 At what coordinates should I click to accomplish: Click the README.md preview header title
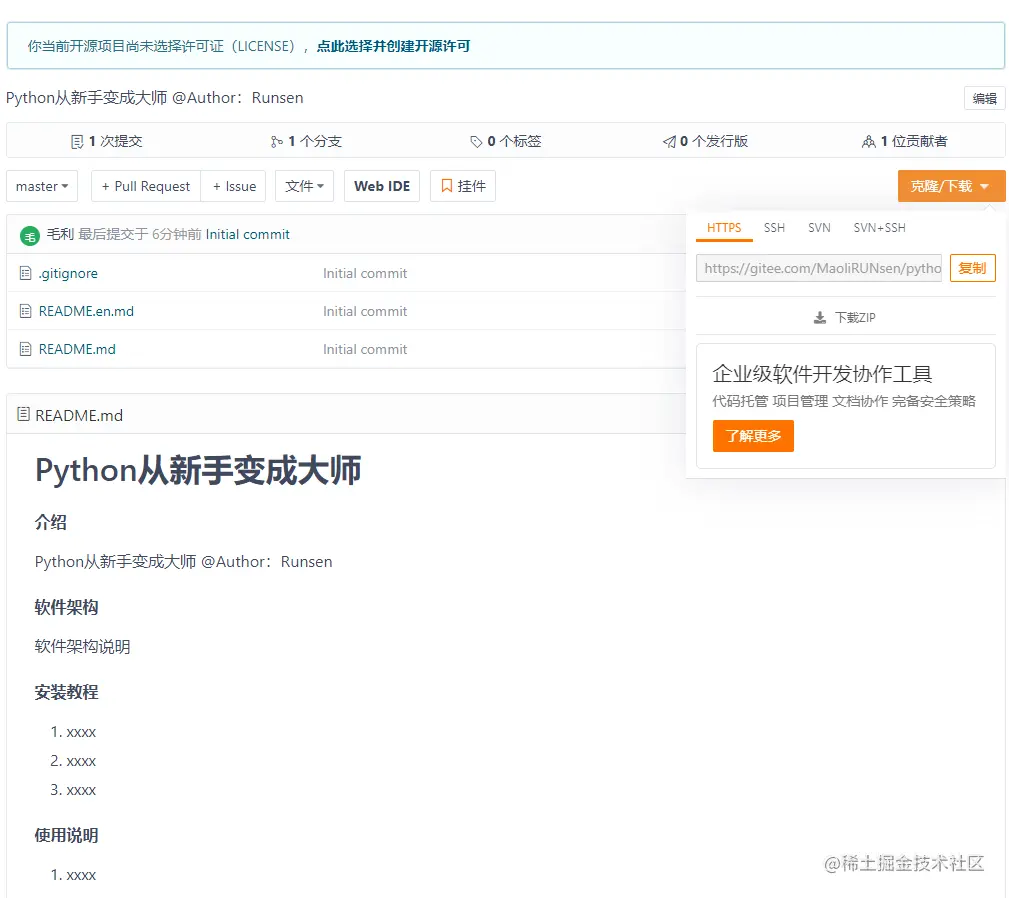pyautogui.click(x=79, y=416)
